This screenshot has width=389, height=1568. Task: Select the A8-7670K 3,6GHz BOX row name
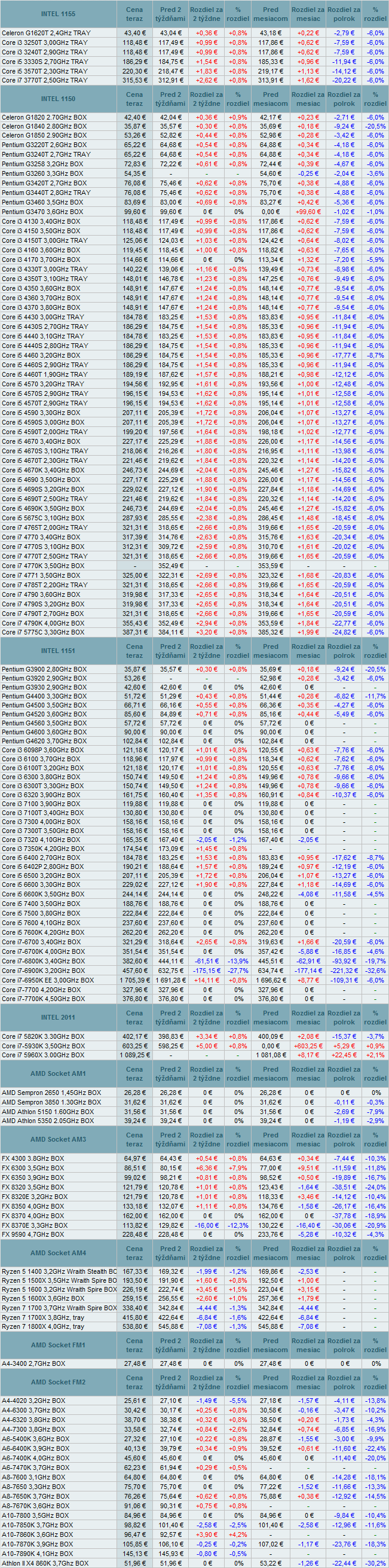pyautogui.click(x=35, y=1505)
